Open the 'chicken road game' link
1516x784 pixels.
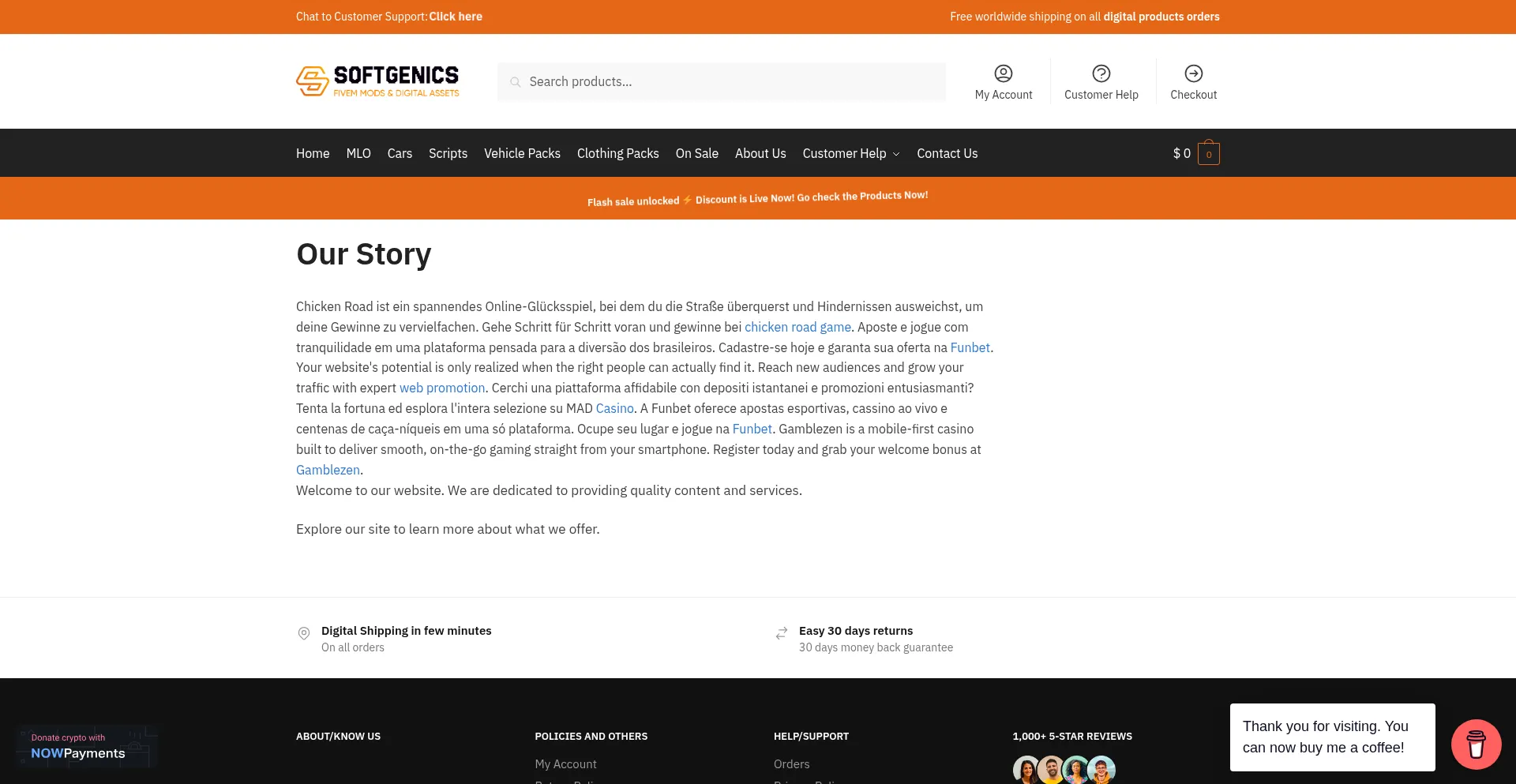797,327
